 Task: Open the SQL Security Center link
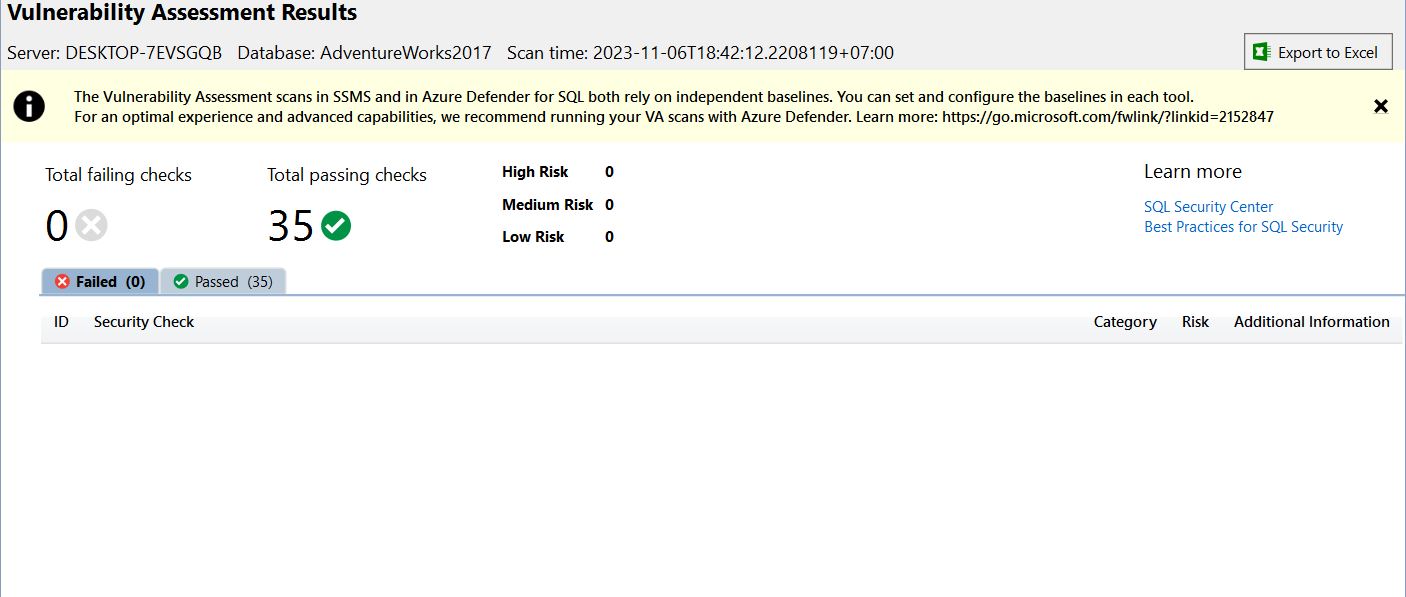1208,207
